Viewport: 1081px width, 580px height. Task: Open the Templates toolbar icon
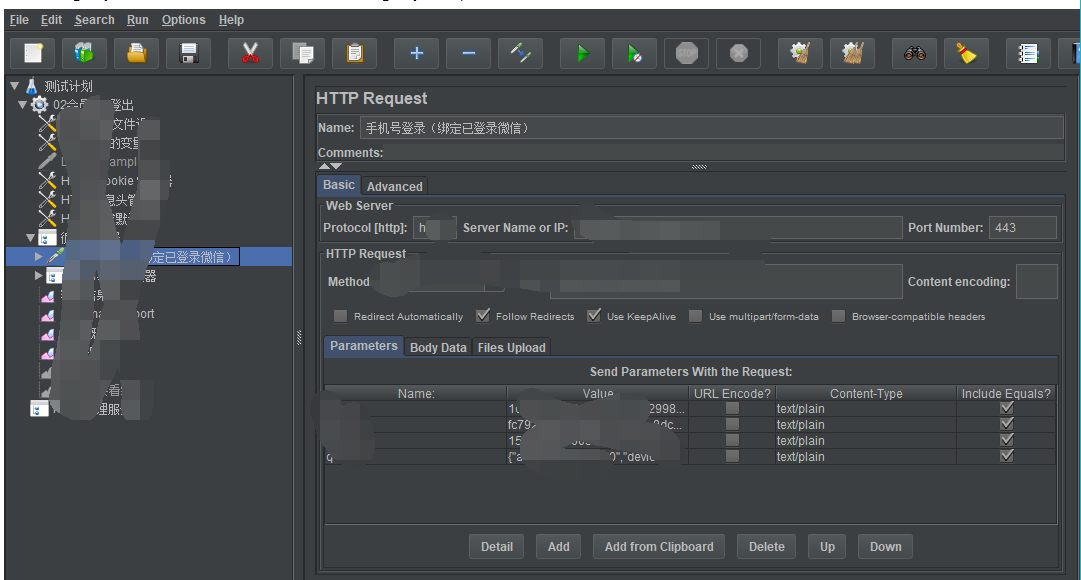point(84,53)
